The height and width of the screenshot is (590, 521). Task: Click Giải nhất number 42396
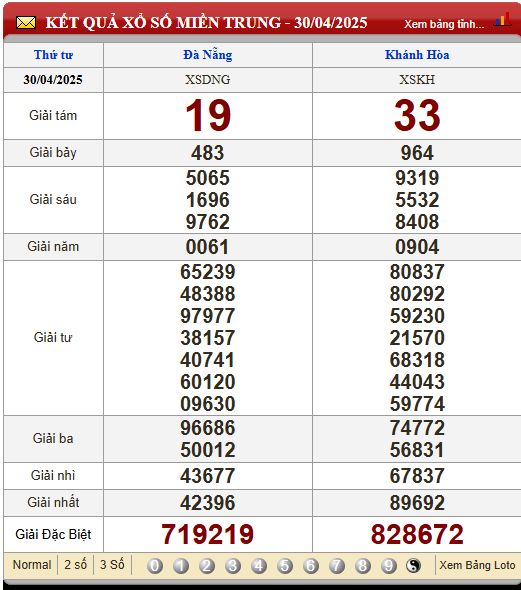[x=208, y=503]
